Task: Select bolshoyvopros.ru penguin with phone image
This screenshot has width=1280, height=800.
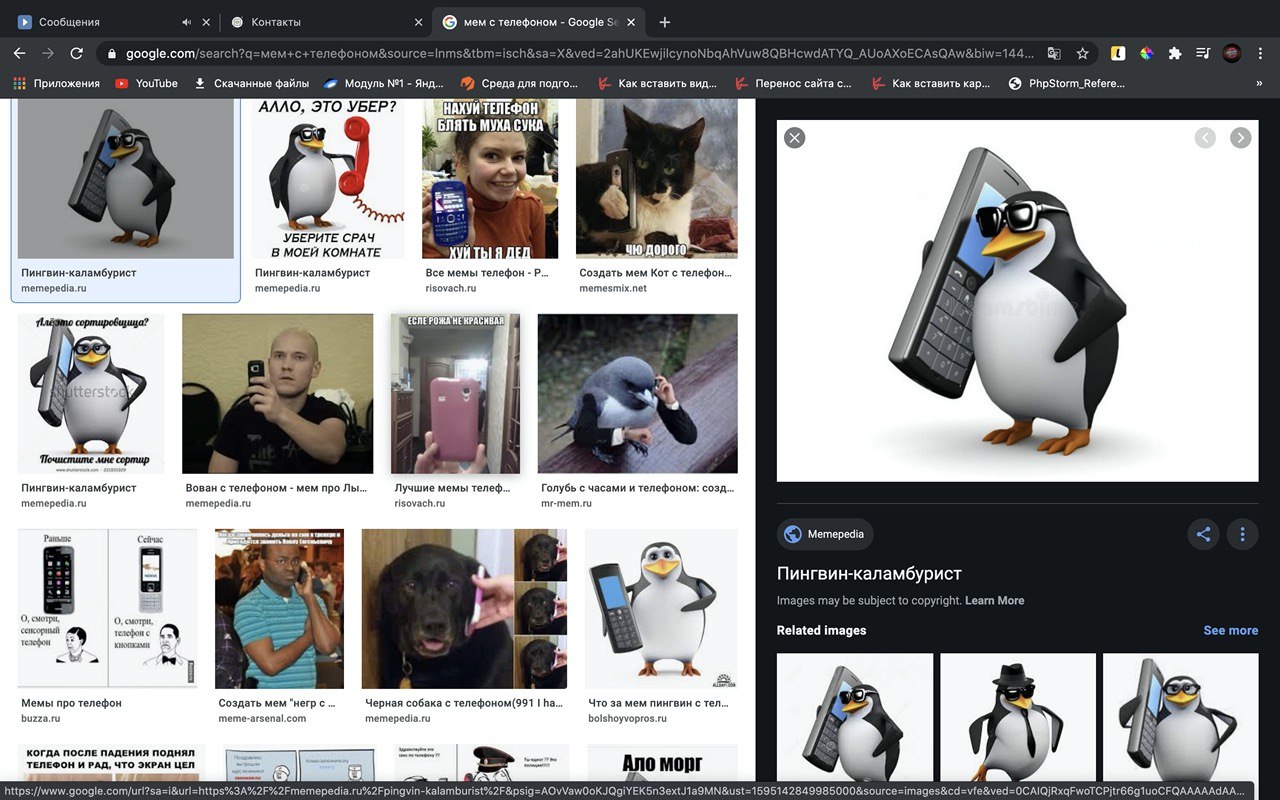Action: pos(661,608)
